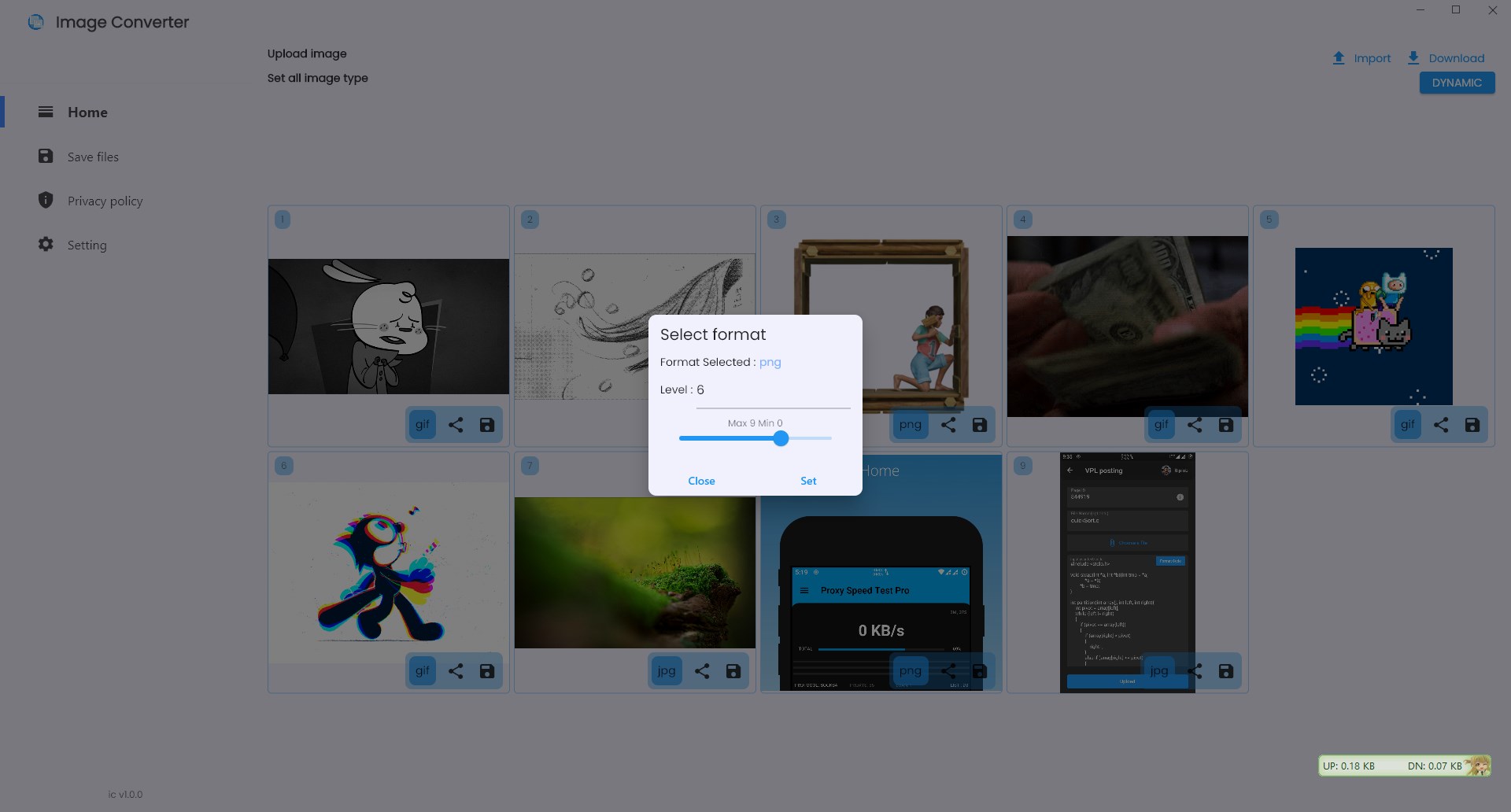Open png format selector on card 3
Viewport: 1511px width, 812px height.
coord(911,425)
